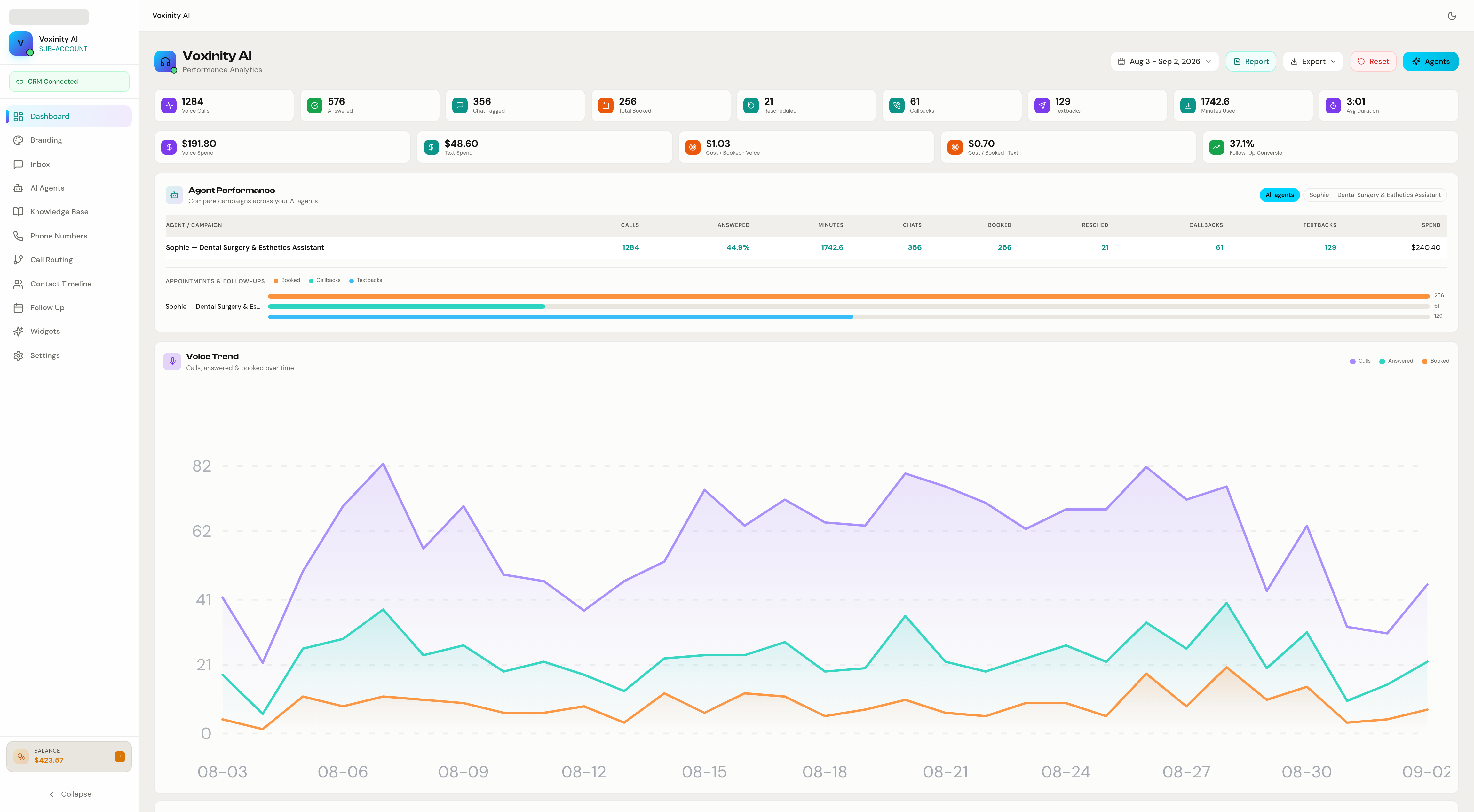Click the 08-15 date on the chart axis

point(704,772)
